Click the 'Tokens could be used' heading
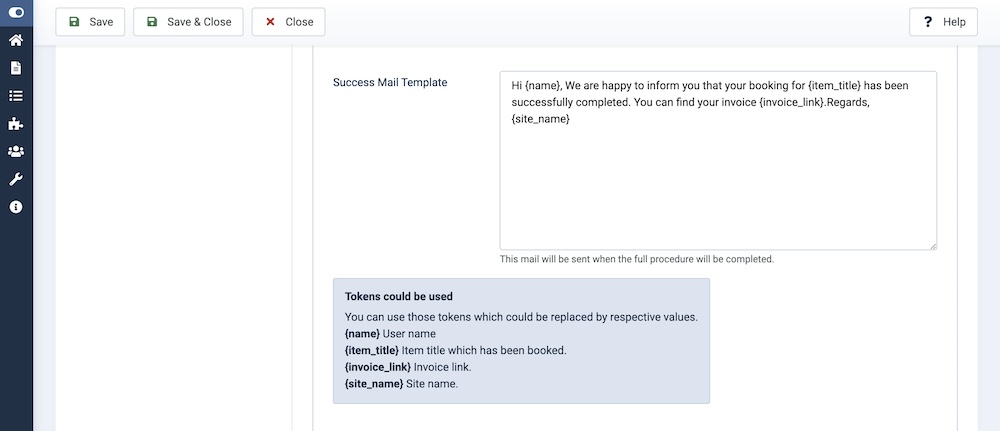 [x=399, y=296]
